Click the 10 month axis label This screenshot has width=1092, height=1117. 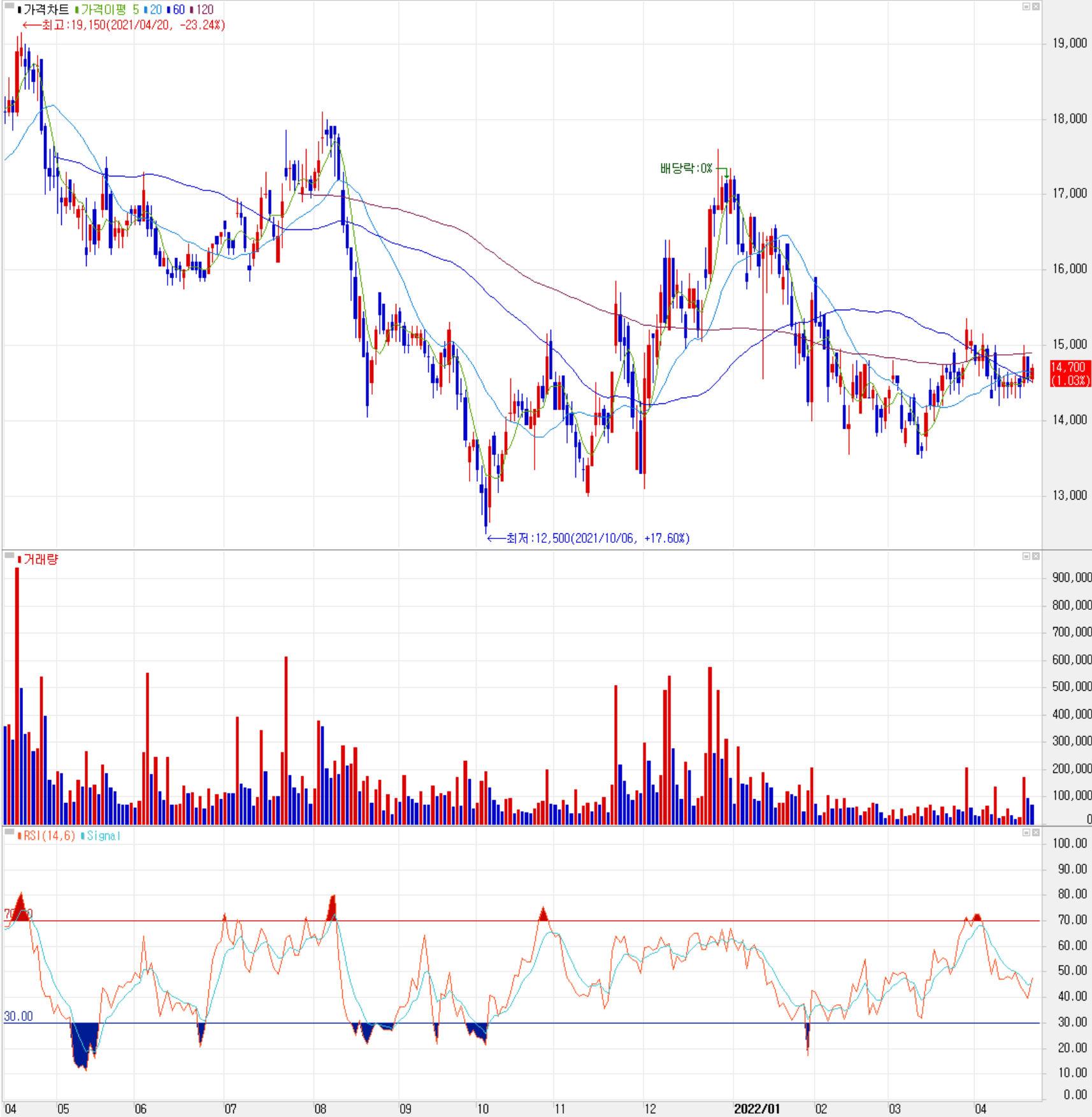[483, 1109]
